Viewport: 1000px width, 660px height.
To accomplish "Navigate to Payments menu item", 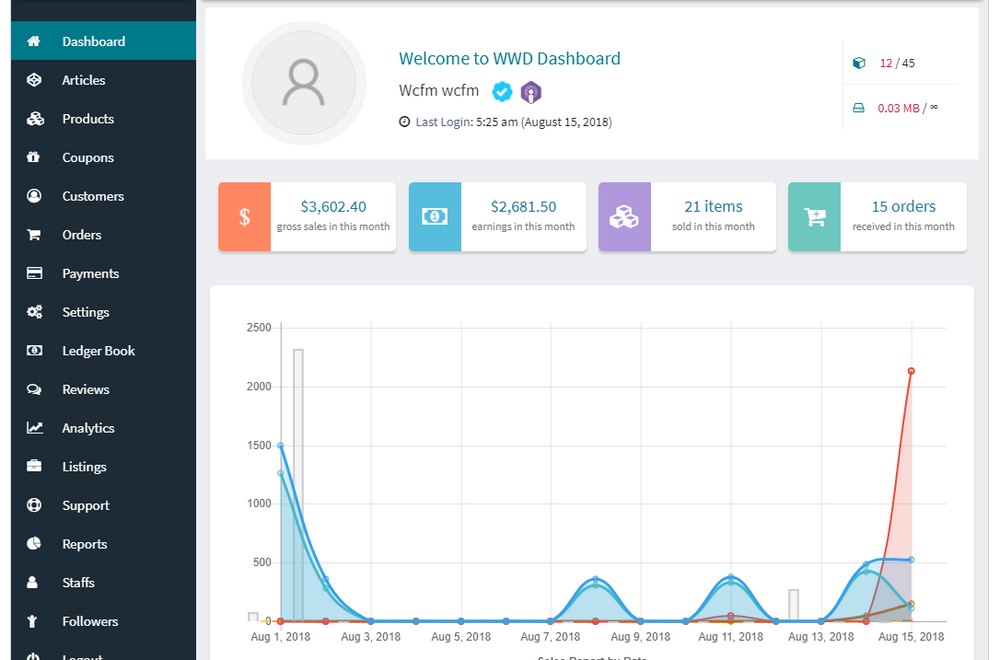I will pyautogui.click(x=103, y=273).
